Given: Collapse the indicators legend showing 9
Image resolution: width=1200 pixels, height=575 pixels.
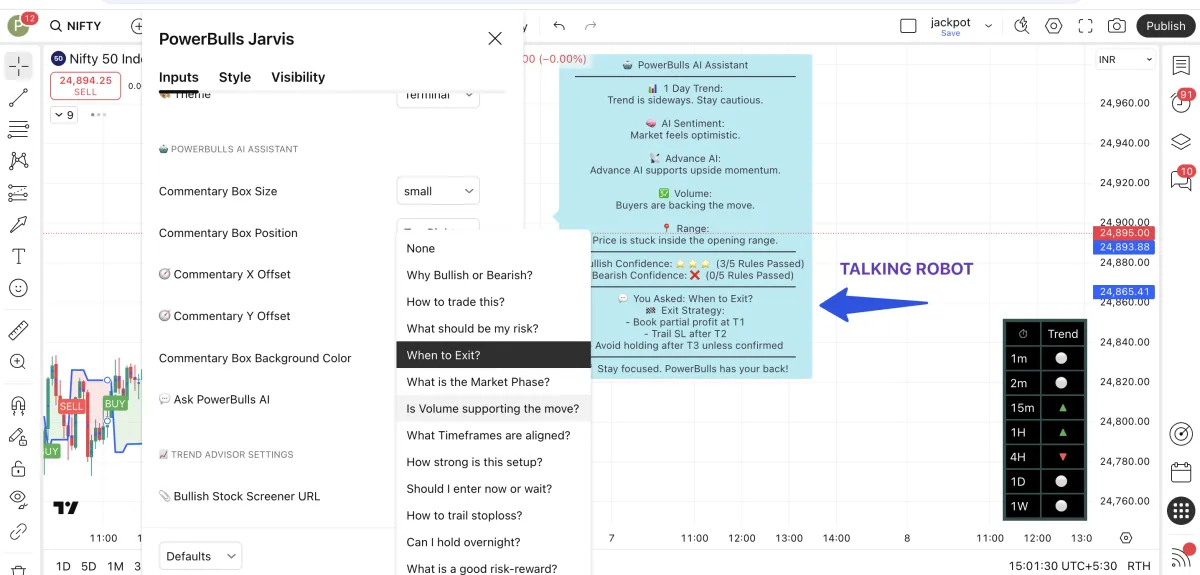Looking at the screenshot, I should (x=63, y=115).
